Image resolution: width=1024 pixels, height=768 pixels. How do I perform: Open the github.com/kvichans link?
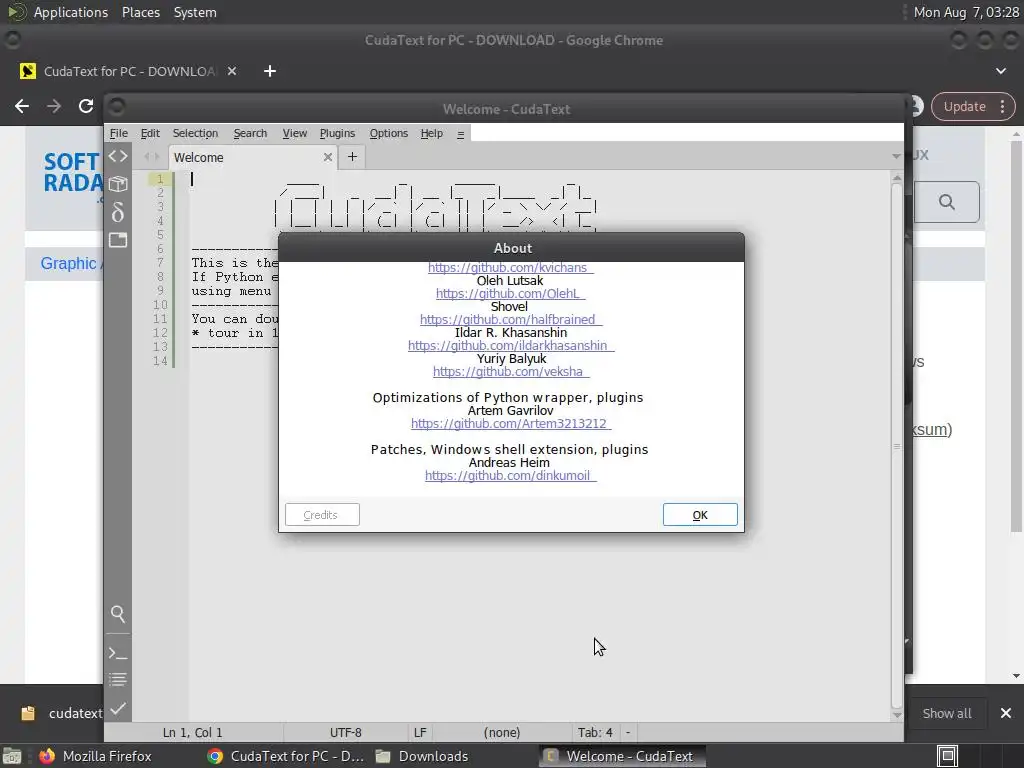511,268
